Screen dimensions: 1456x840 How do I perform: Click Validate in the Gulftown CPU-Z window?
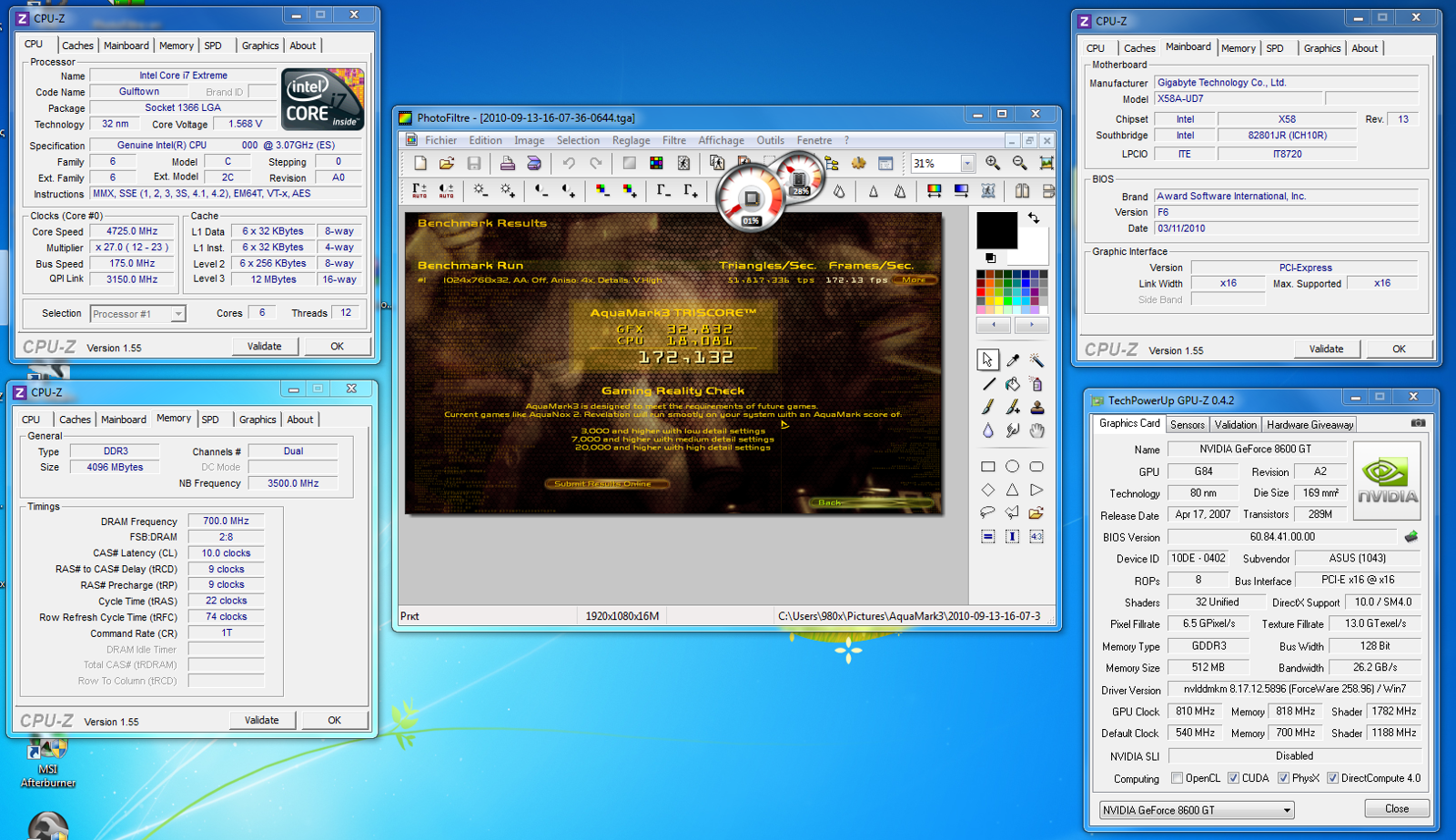coord(265,346)
